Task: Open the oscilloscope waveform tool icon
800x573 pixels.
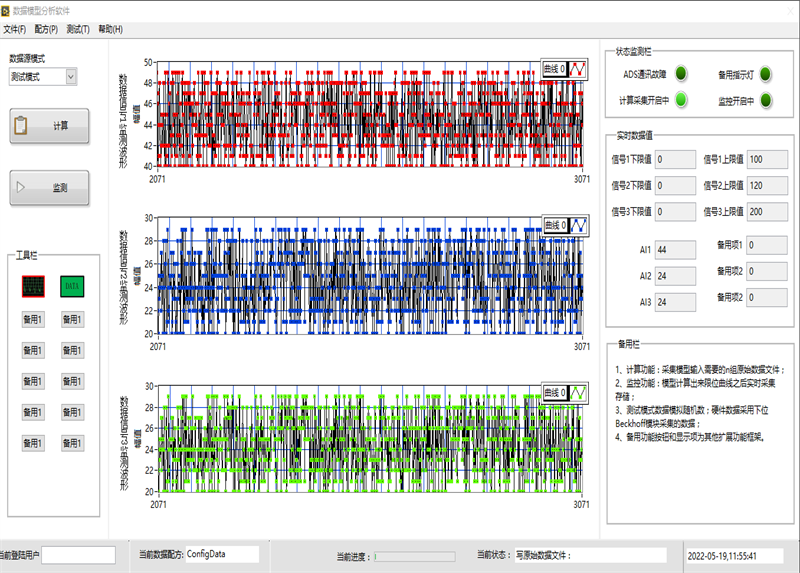Action: pos(33,287)
